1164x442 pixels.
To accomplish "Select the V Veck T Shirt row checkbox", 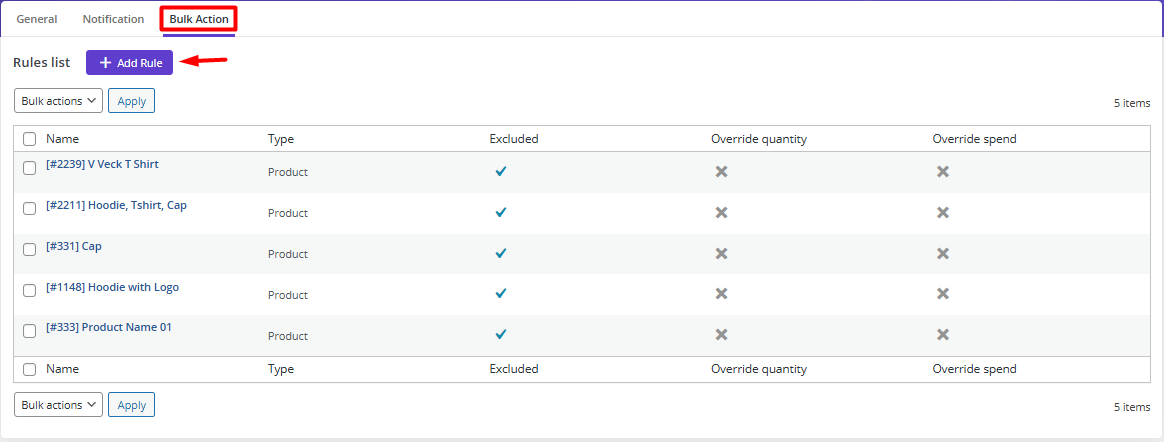I will 30,169.
